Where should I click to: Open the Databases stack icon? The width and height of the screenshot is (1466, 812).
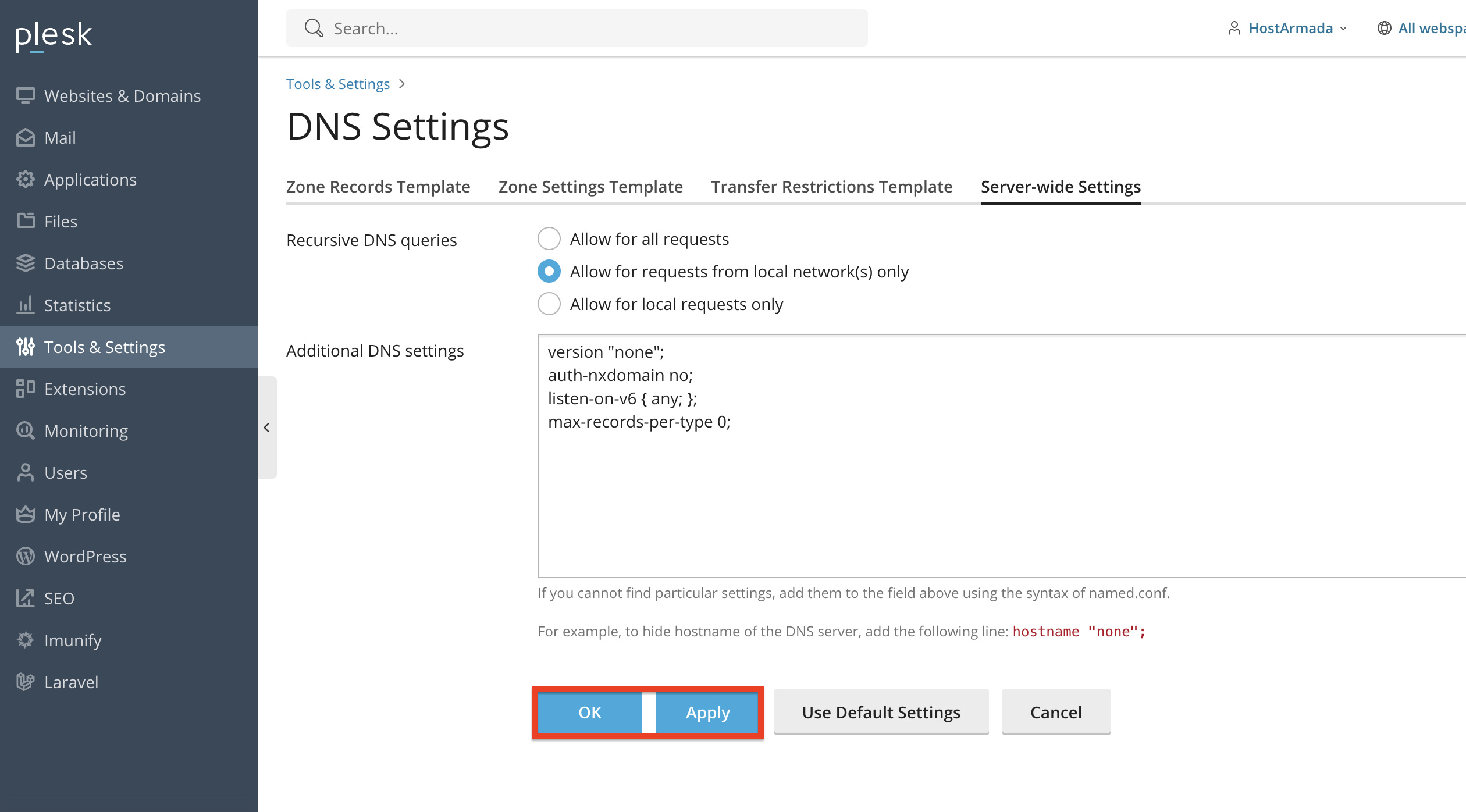[25, 263]
